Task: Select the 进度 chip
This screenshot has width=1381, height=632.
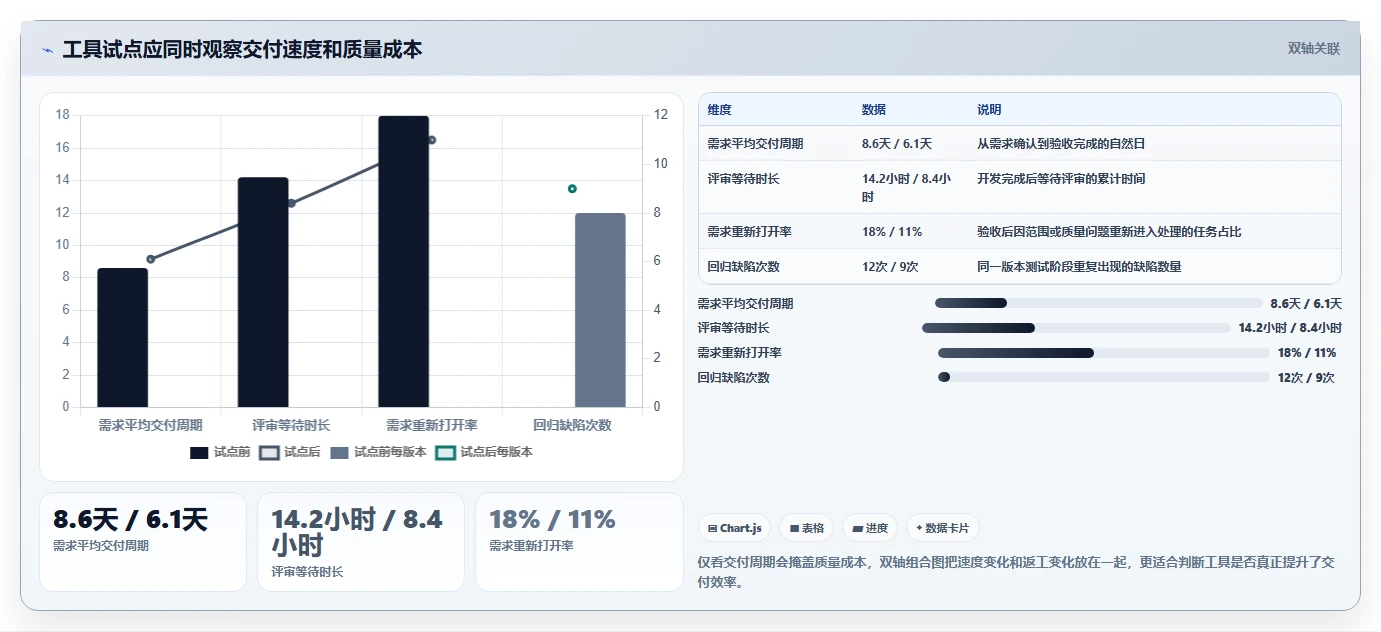Action: 870,528
